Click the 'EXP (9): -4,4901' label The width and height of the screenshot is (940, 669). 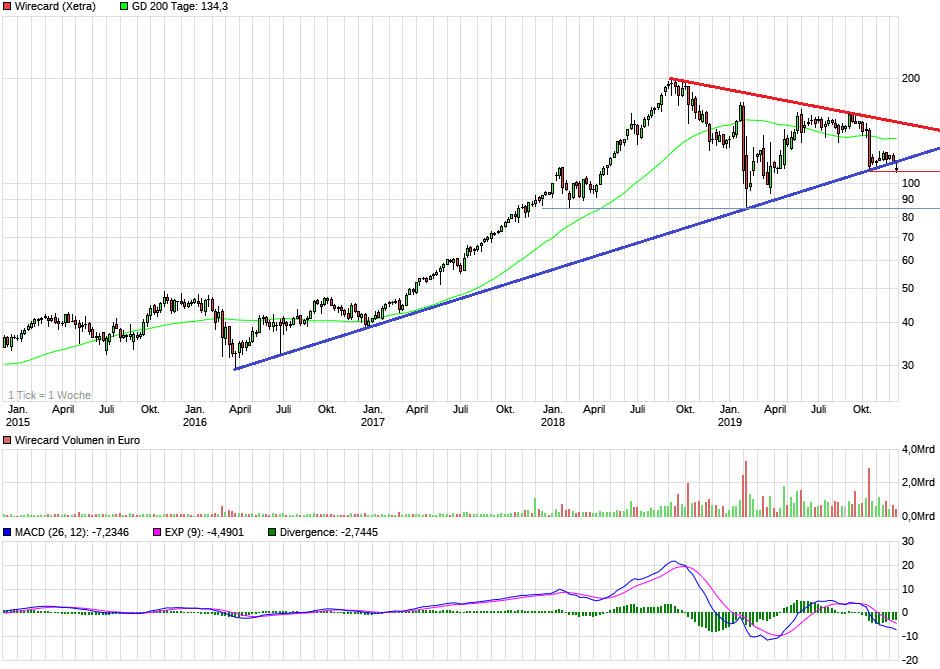204,532
